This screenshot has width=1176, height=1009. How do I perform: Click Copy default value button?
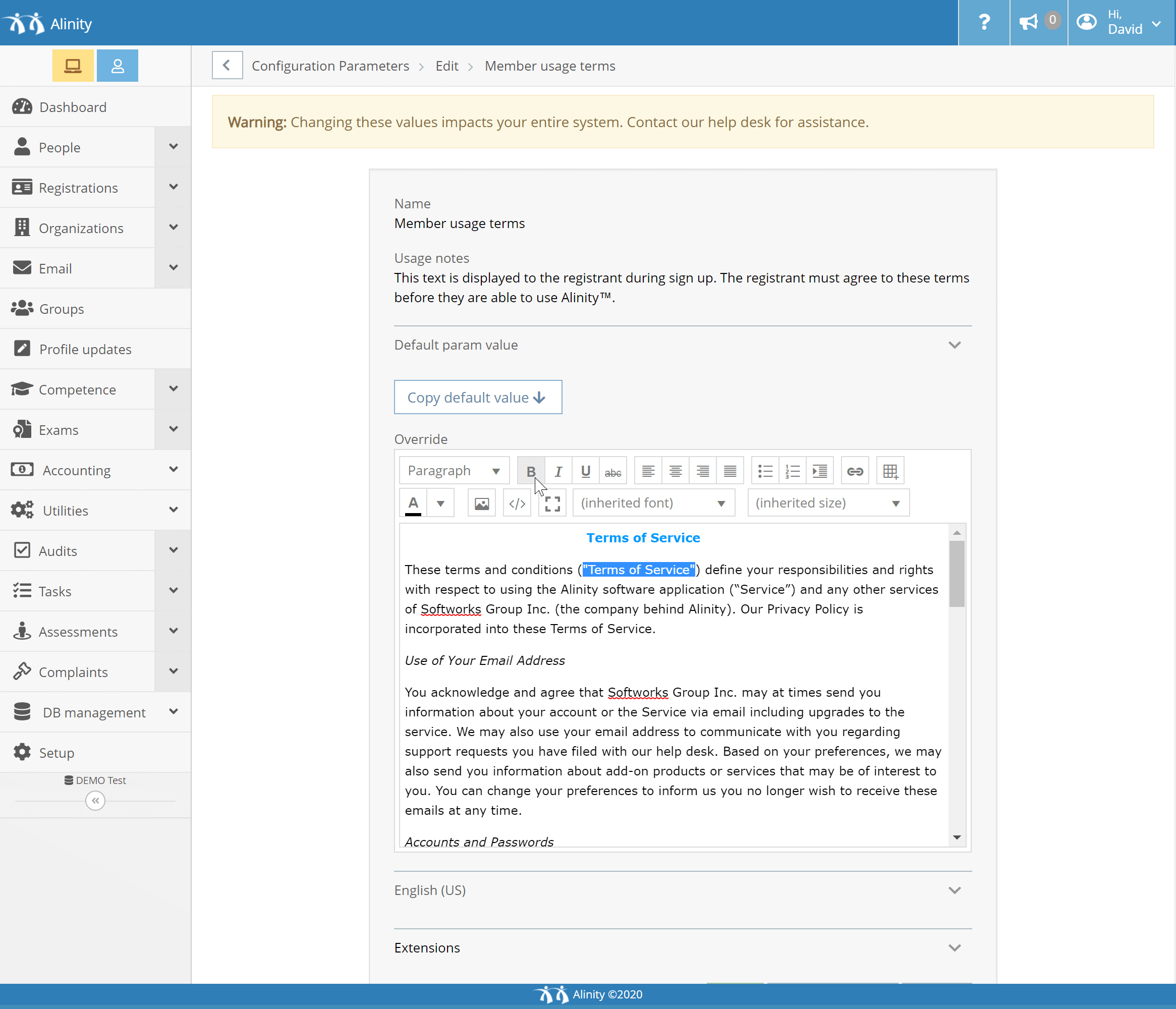pos(478,397)
